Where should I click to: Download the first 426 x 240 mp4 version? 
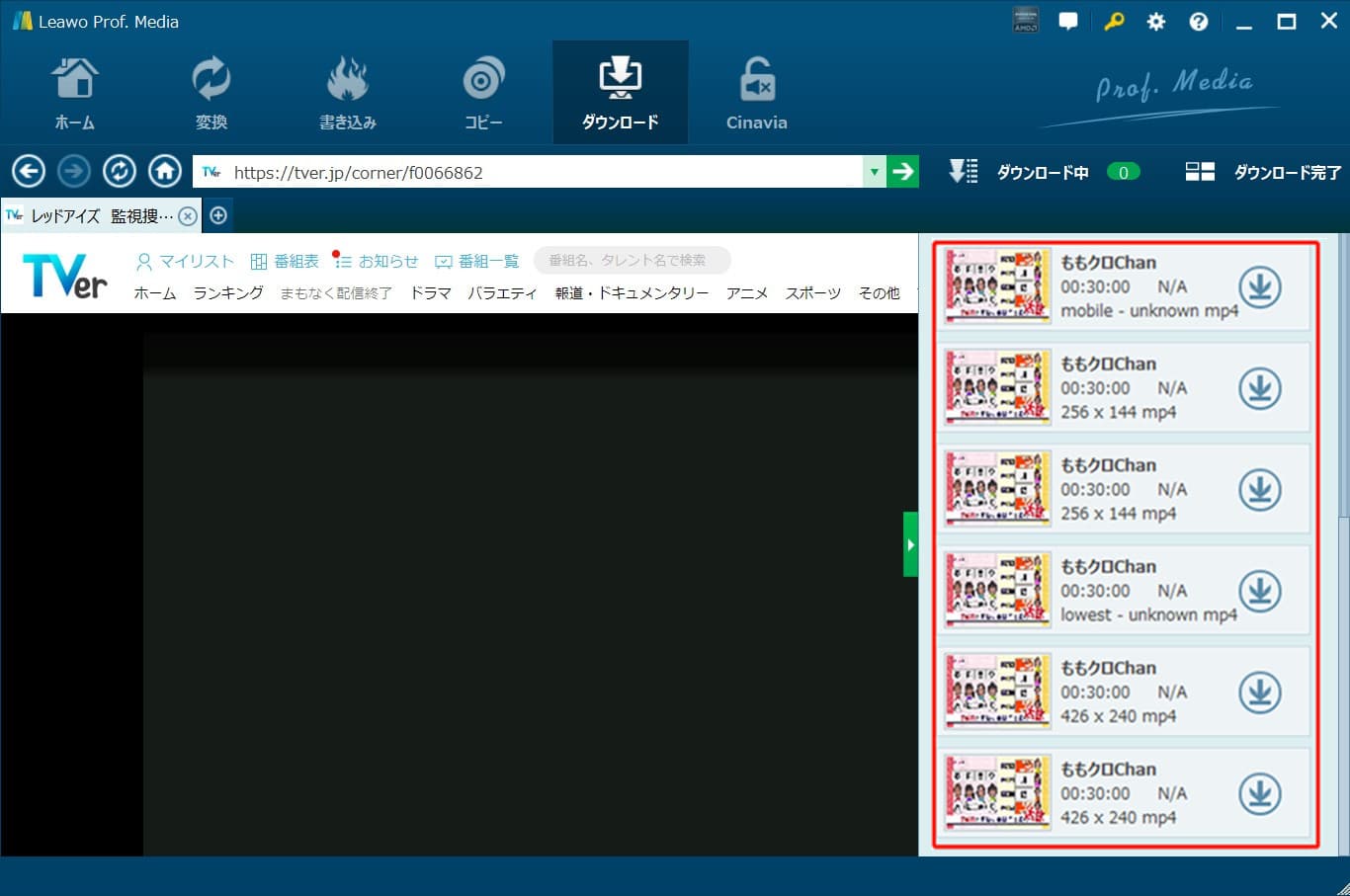1260,692
